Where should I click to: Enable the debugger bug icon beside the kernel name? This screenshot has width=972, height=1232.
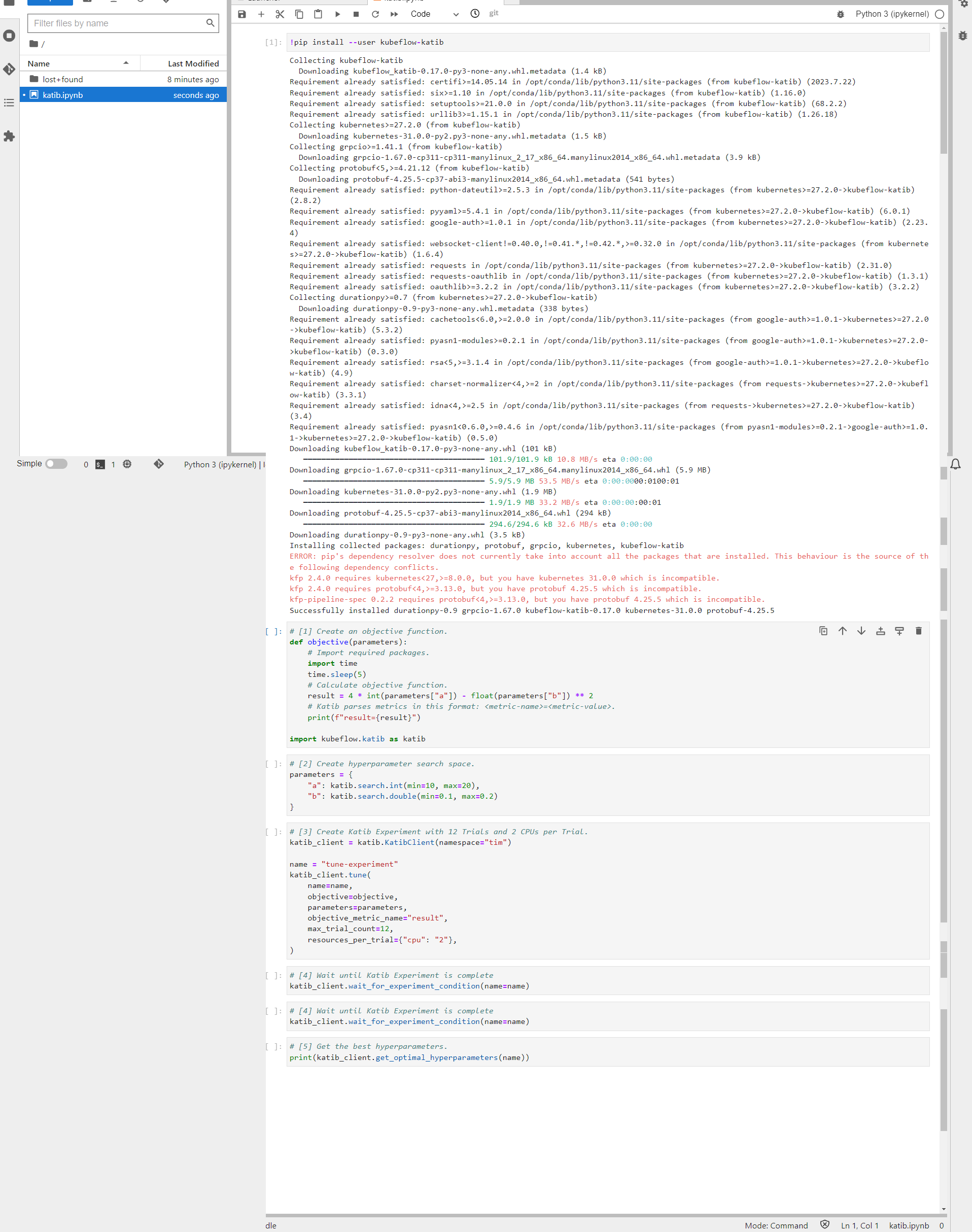point(841,14)
